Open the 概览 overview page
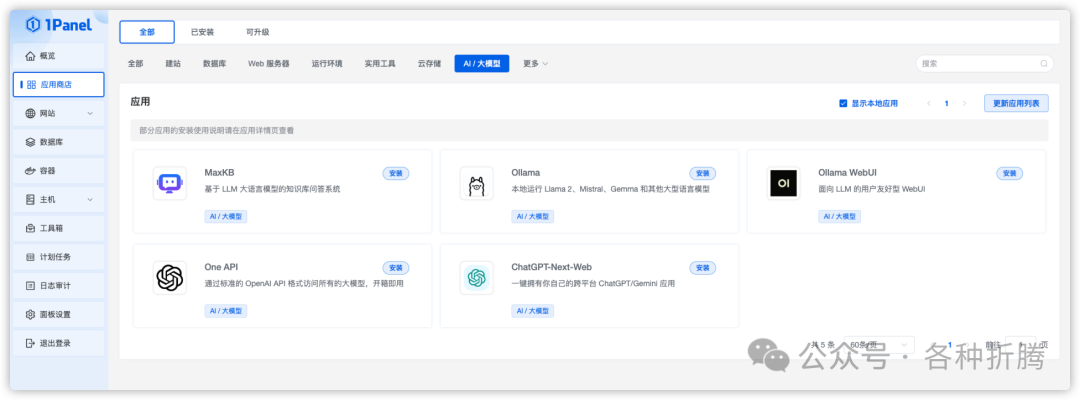The image size is (1080, 400). 59,56
